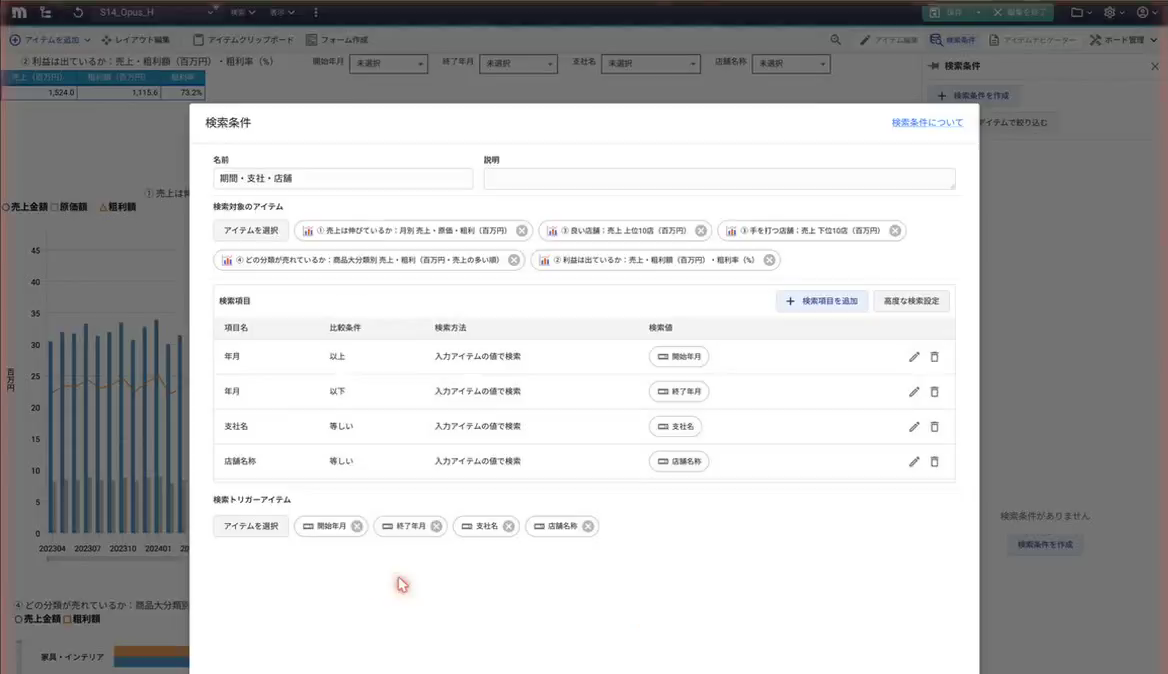The width and height of the screenshot is (1168, 674).
Task: Edit the 店舗名称 search row
Action: coord(914,462)
